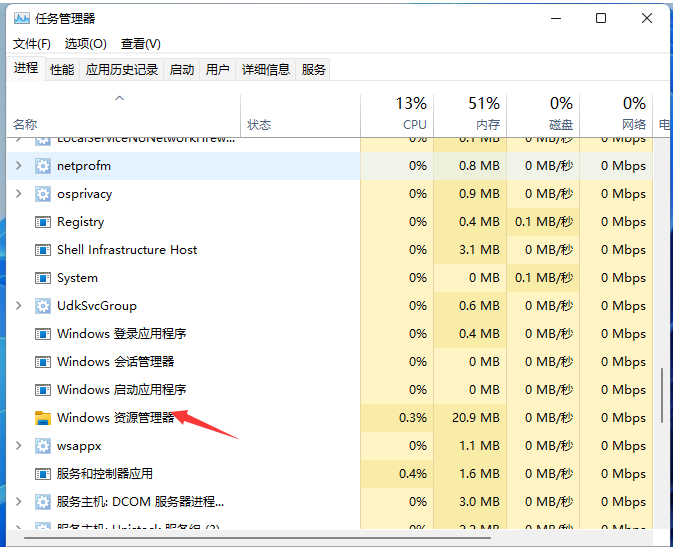This screenshot has width=673, height=547.
Task: Click the wsappx gear icon
Action: pyautogui.click(x=43, y=446)
